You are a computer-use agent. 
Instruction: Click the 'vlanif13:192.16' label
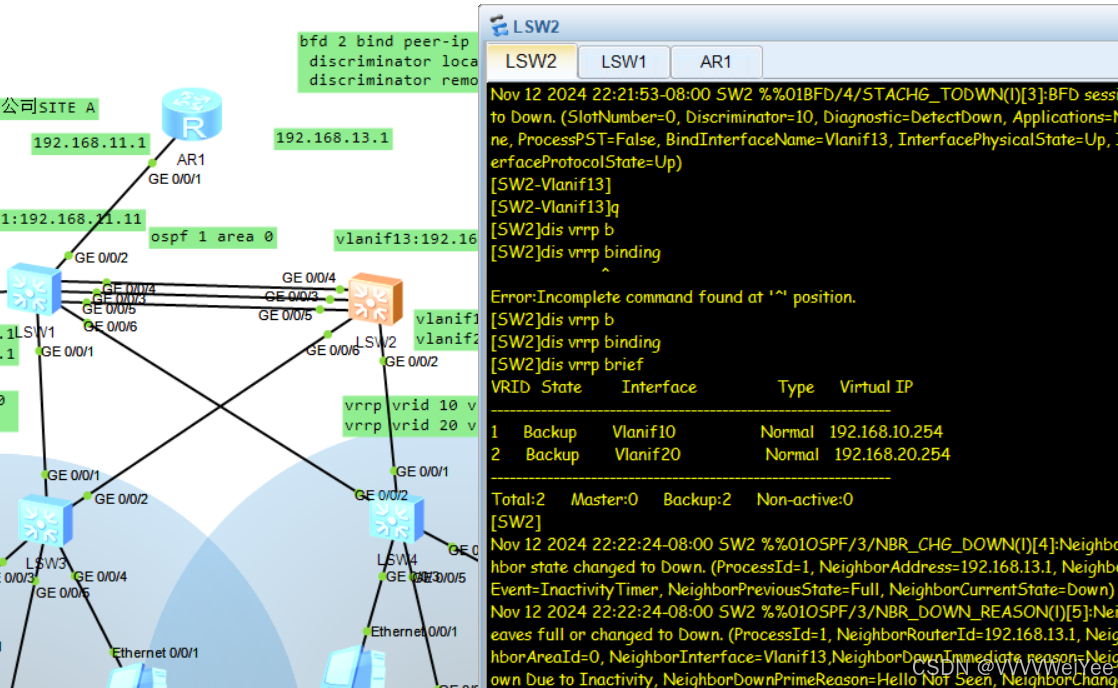point(406,239)
